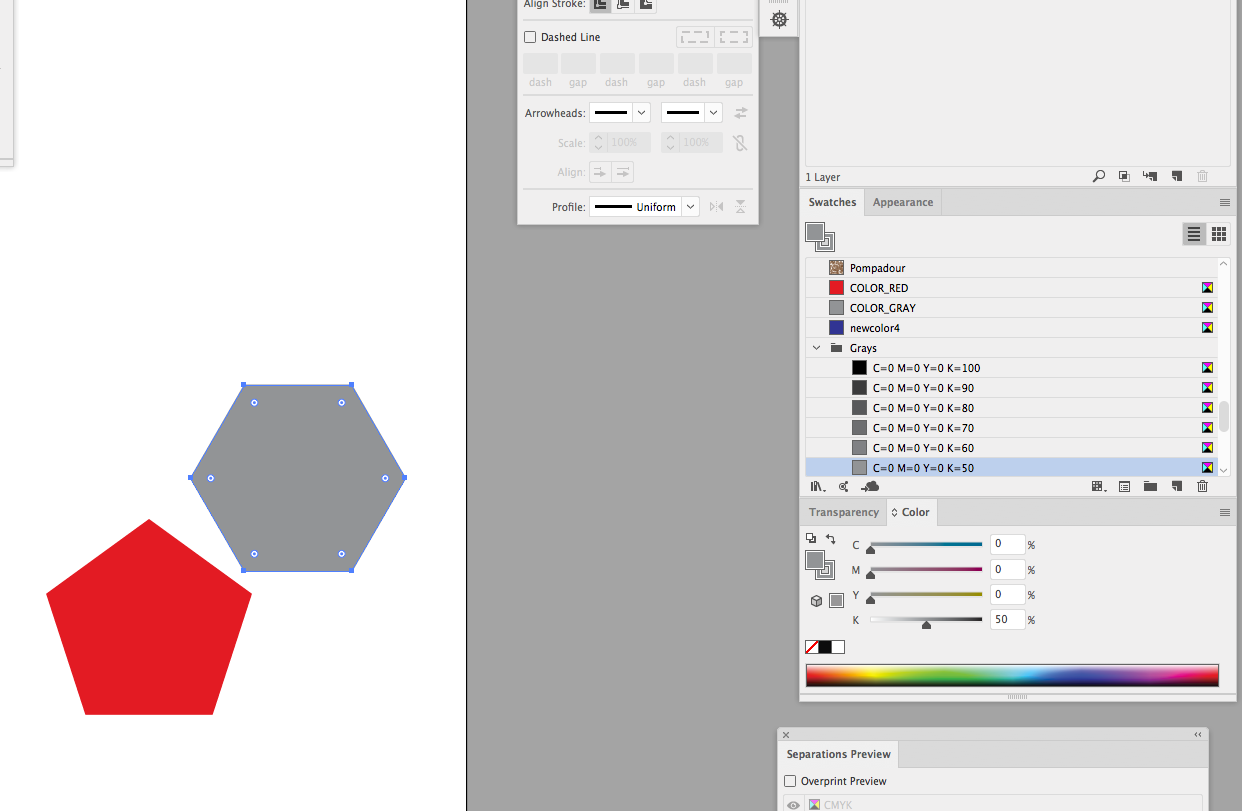Switch to the Appearance tab
Image resolution: width=1242 pixels, height=811 pixels.
pyautogui.click(x=903, y=202)
